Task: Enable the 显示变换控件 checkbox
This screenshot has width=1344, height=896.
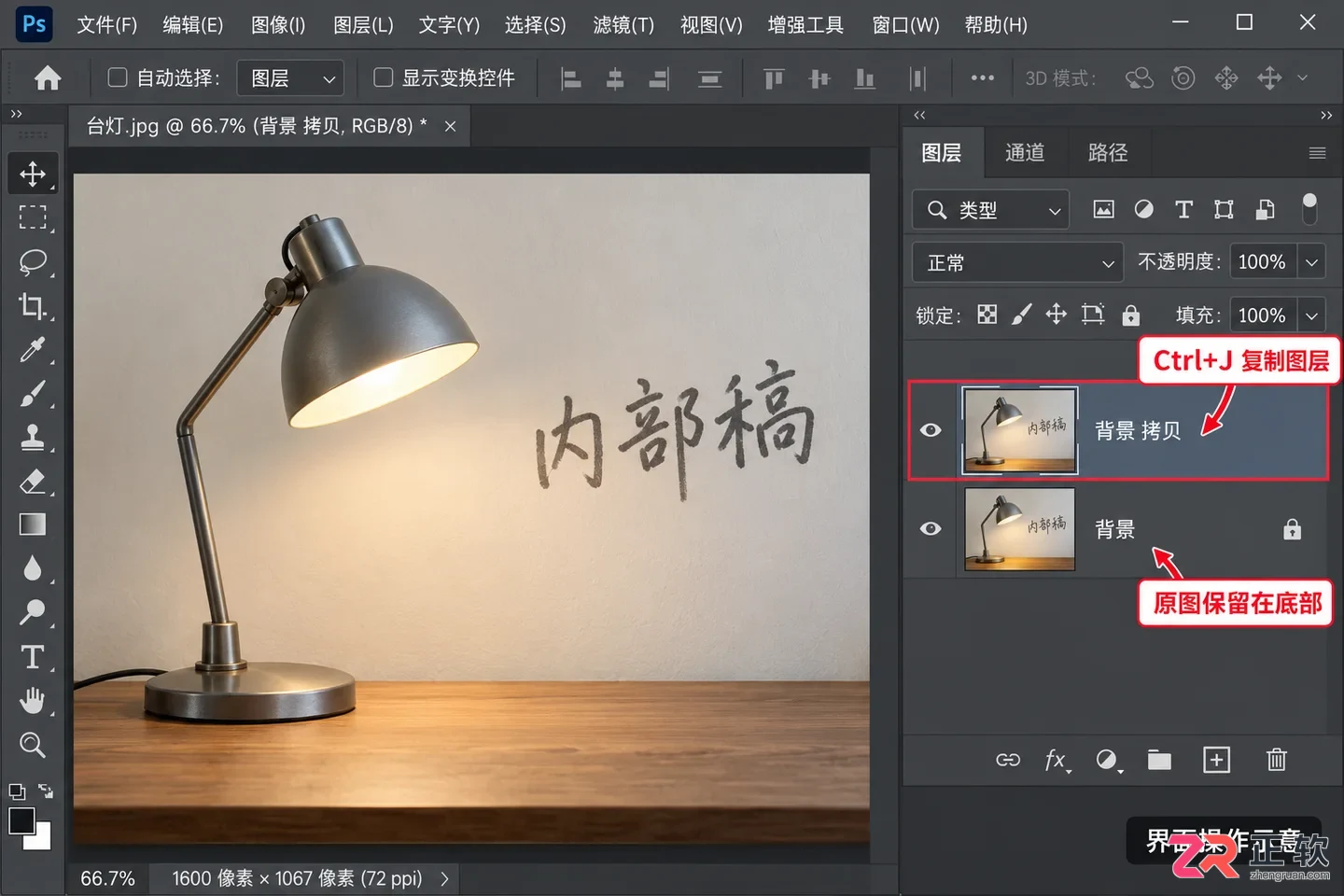Action: click(383, 77)
